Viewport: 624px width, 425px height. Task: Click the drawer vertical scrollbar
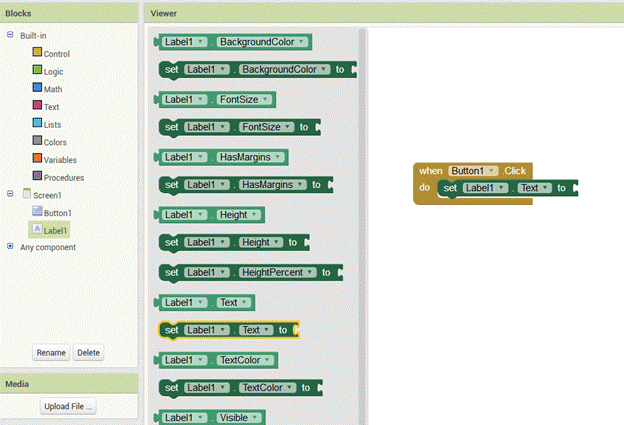click(x=362, y=226)
